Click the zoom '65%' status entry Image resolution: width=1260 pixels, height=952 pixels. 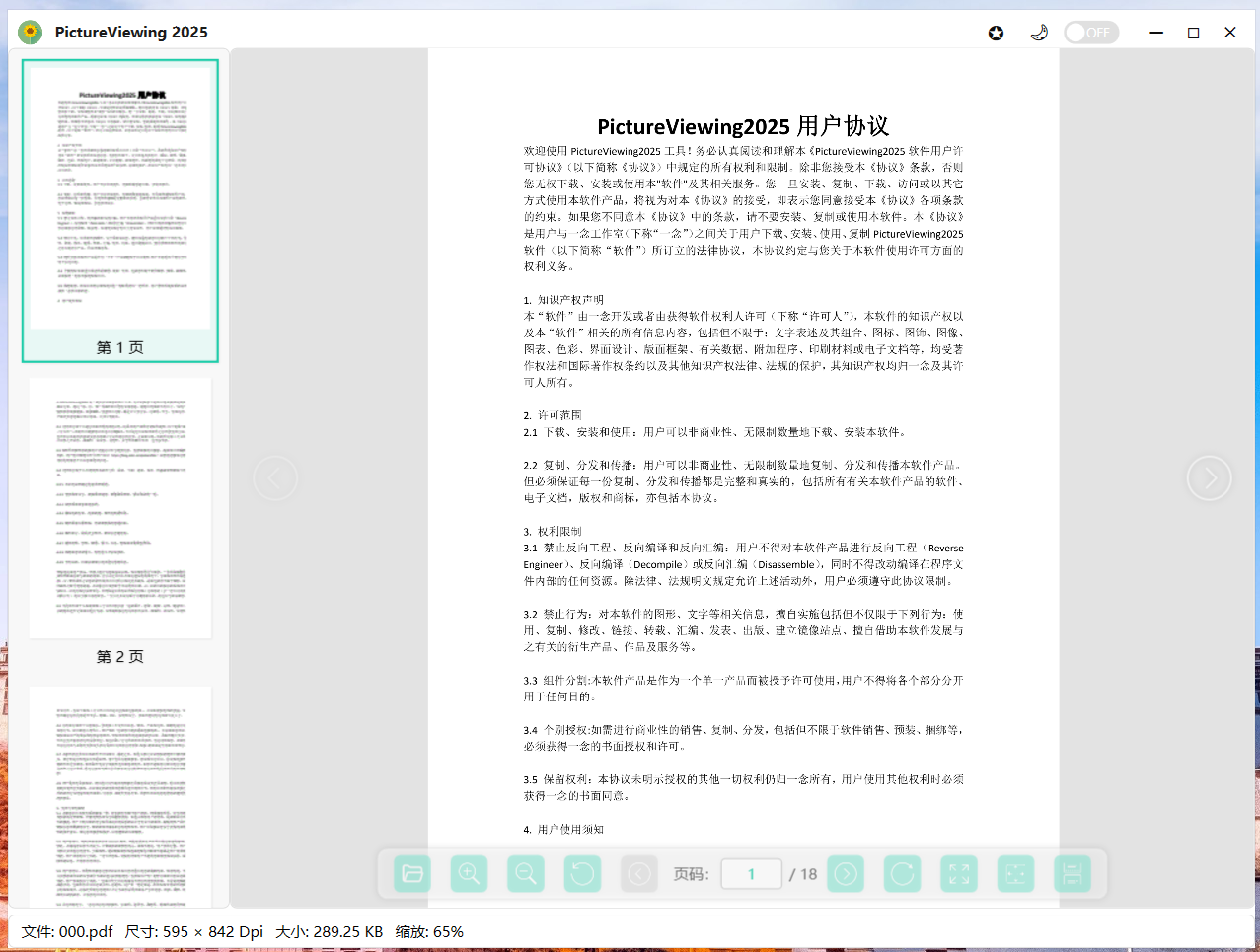(x=447, y=931)
